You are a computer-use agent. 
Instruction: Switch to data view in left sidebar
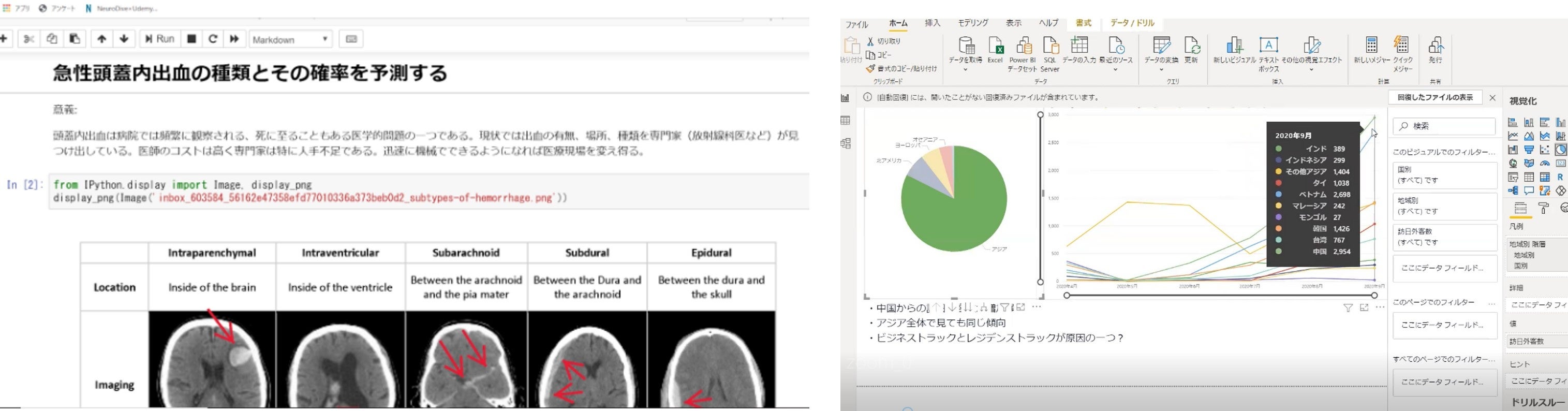coord(845,121)
